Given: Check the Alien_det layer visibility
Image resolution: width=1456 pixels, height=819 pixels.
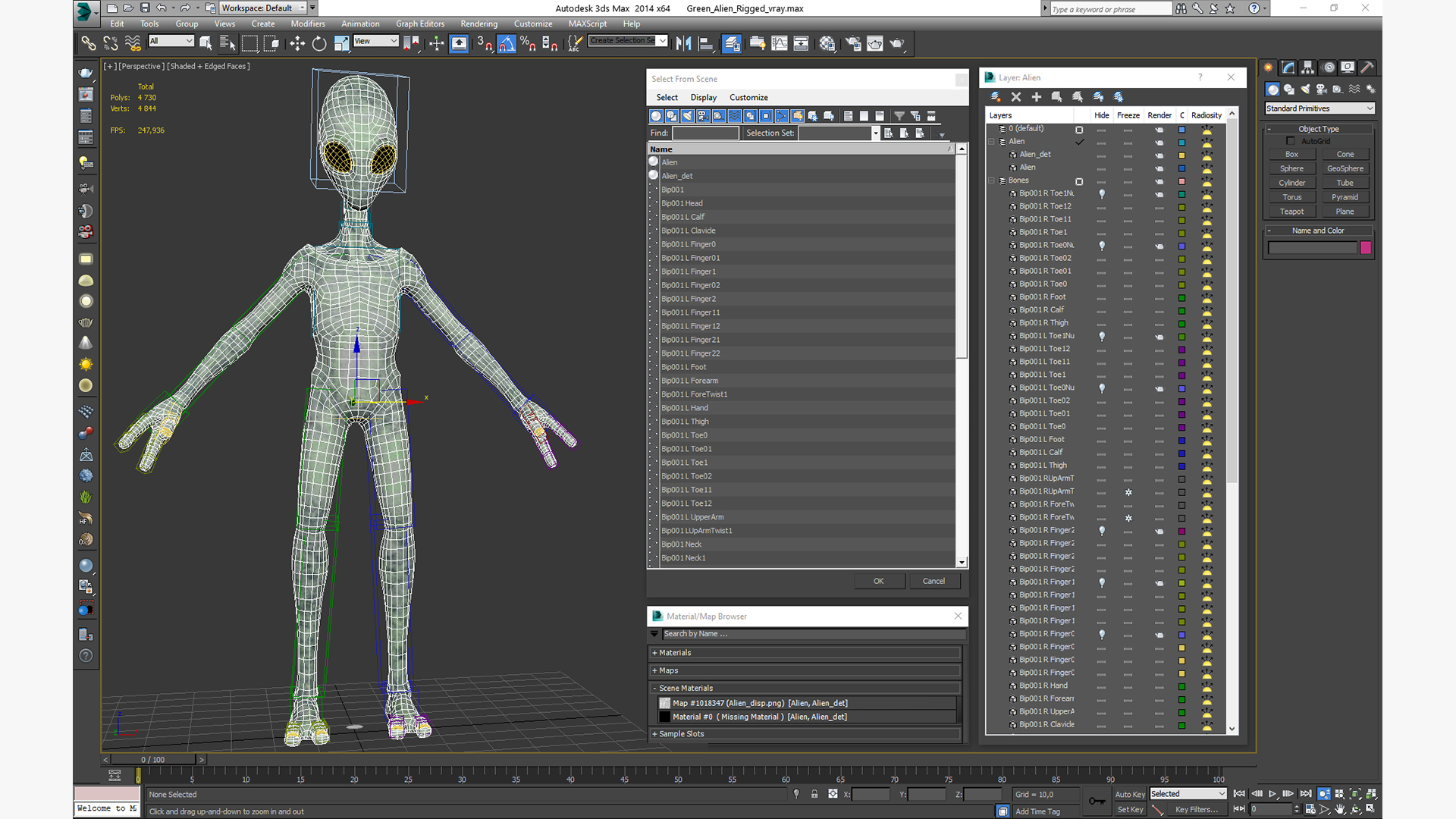Looking at the screenshot, I should click(1100, 154).
